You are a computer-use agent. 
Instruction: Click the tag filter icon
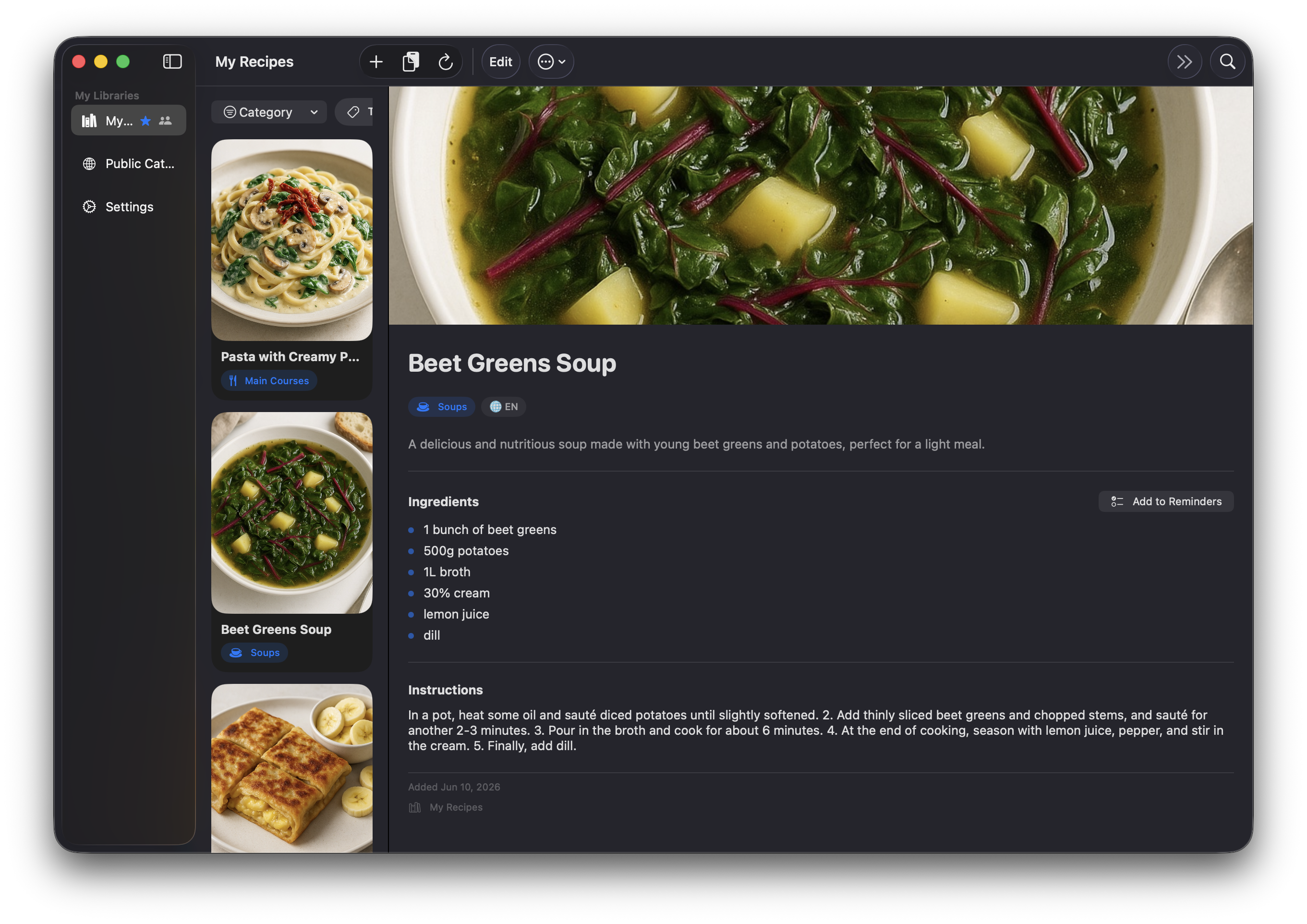click(353, 112)
